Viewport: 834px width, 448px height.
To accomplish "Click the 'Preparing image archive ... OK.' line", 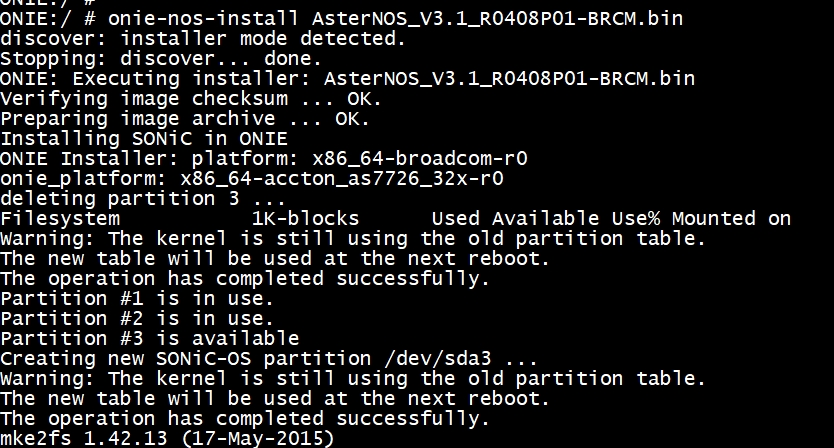I will point(185,119).
